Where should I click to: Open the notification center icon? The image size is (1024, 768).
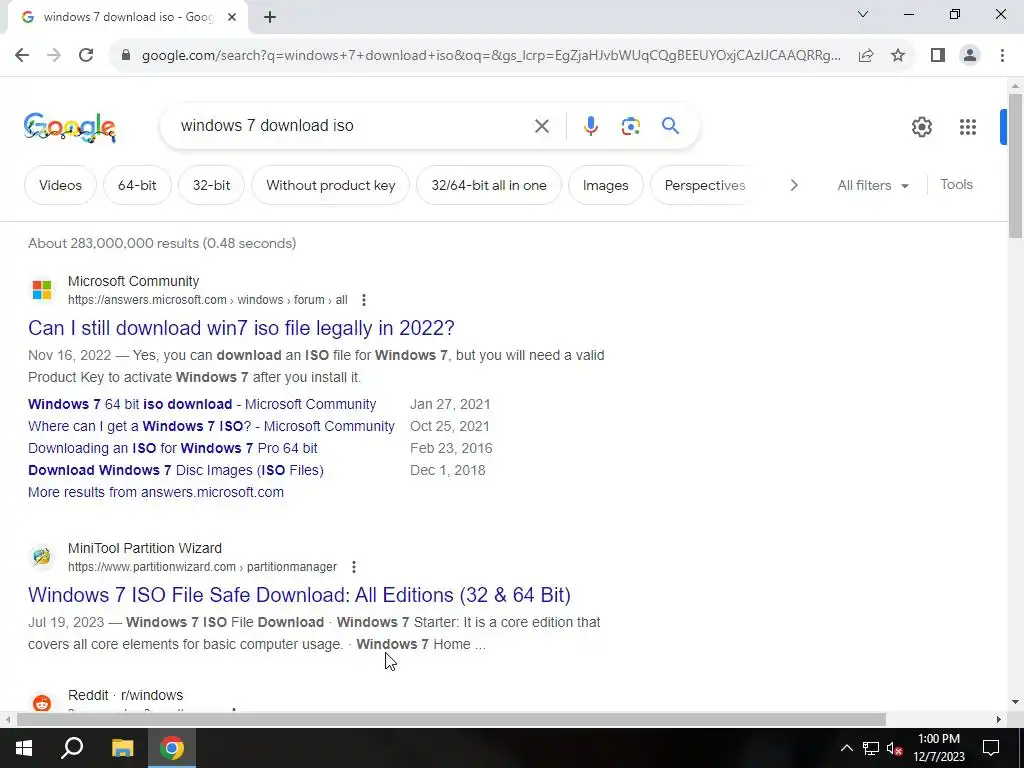tap(991, 748)
